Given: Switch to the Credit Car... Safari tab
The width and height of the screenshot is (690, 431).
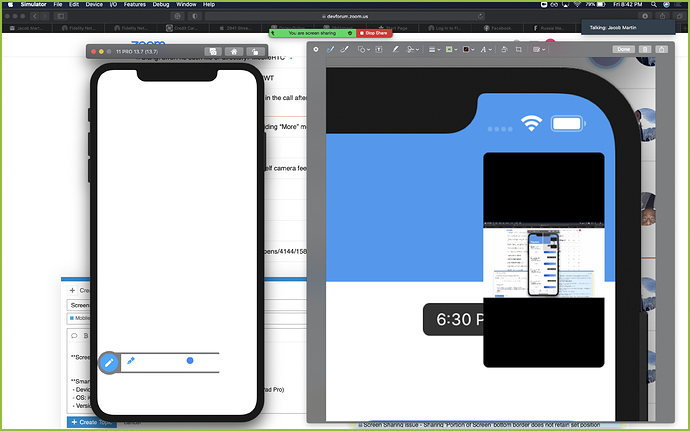Looking at the screenshot, I should point(182,28).
